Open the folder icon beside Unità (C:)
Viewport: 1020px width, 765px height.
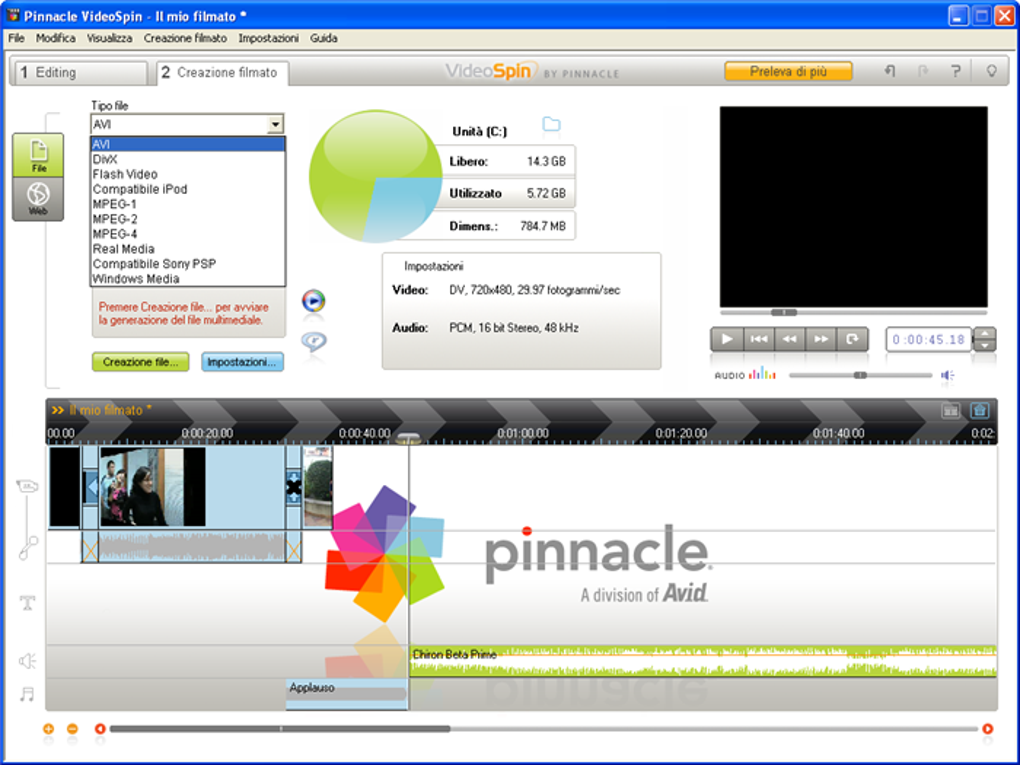pyautogui.click(x=551, y=124)
